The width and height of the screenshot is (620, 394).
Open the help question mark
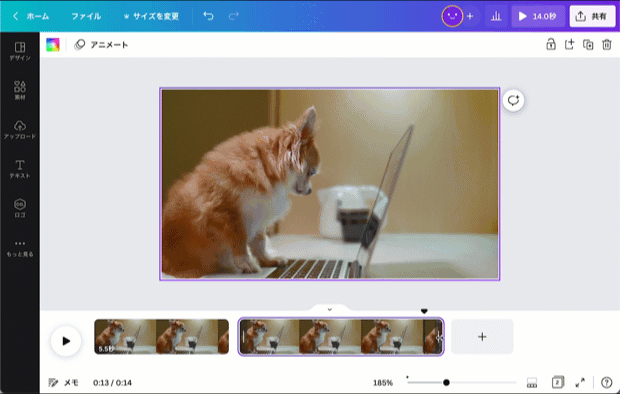pyautogui.click(x=606, y=383)
